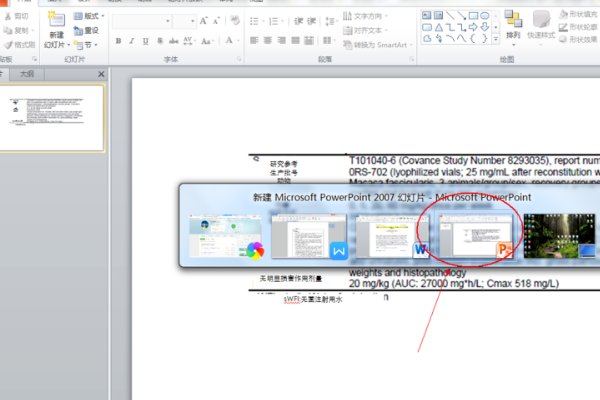Open the Layout (版式) dropdown

click(90, 17)
